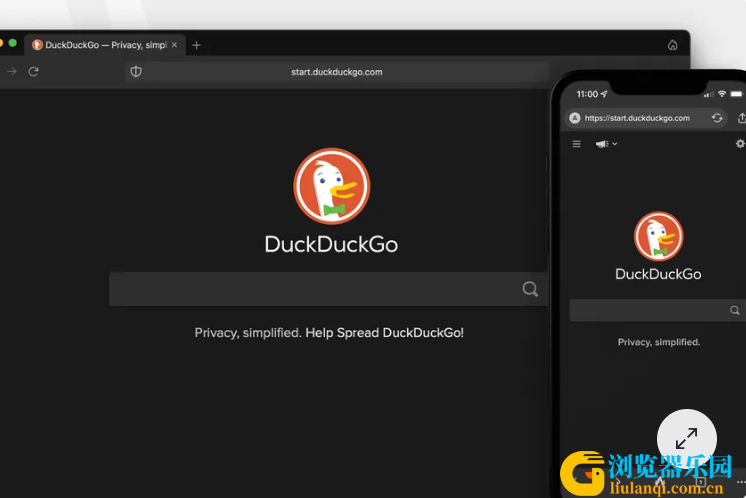746x498 pixels.
Task: Go forward with the arrow button
Action: (12, 72)
